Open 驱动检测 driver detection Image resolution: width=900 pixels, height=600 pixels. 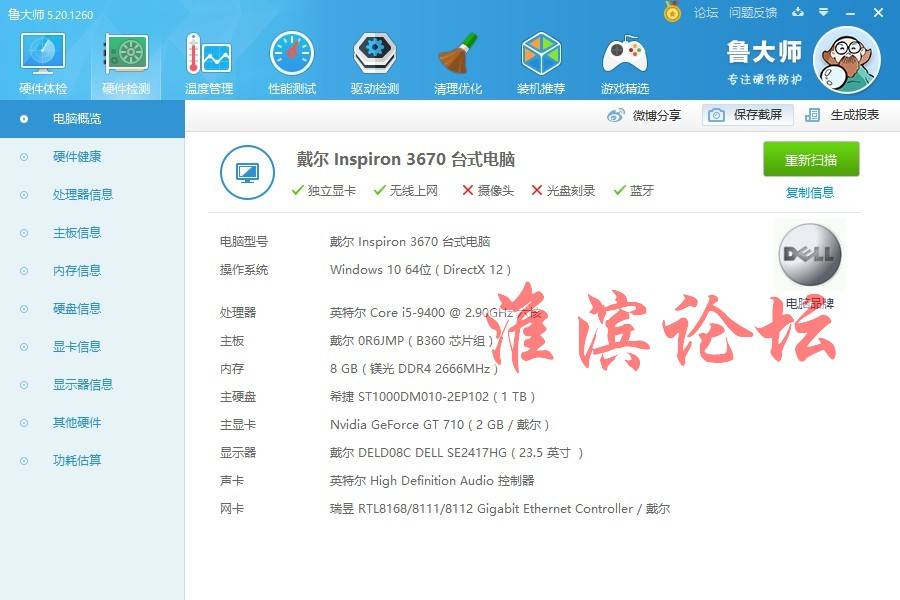click(375, 63)
